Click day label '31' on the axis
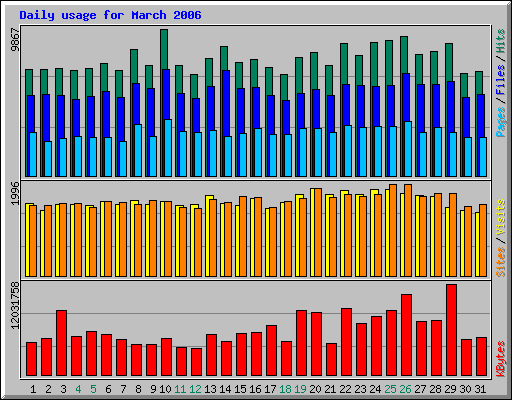Viewport: 512px width, 400px height. click(480, 389)
